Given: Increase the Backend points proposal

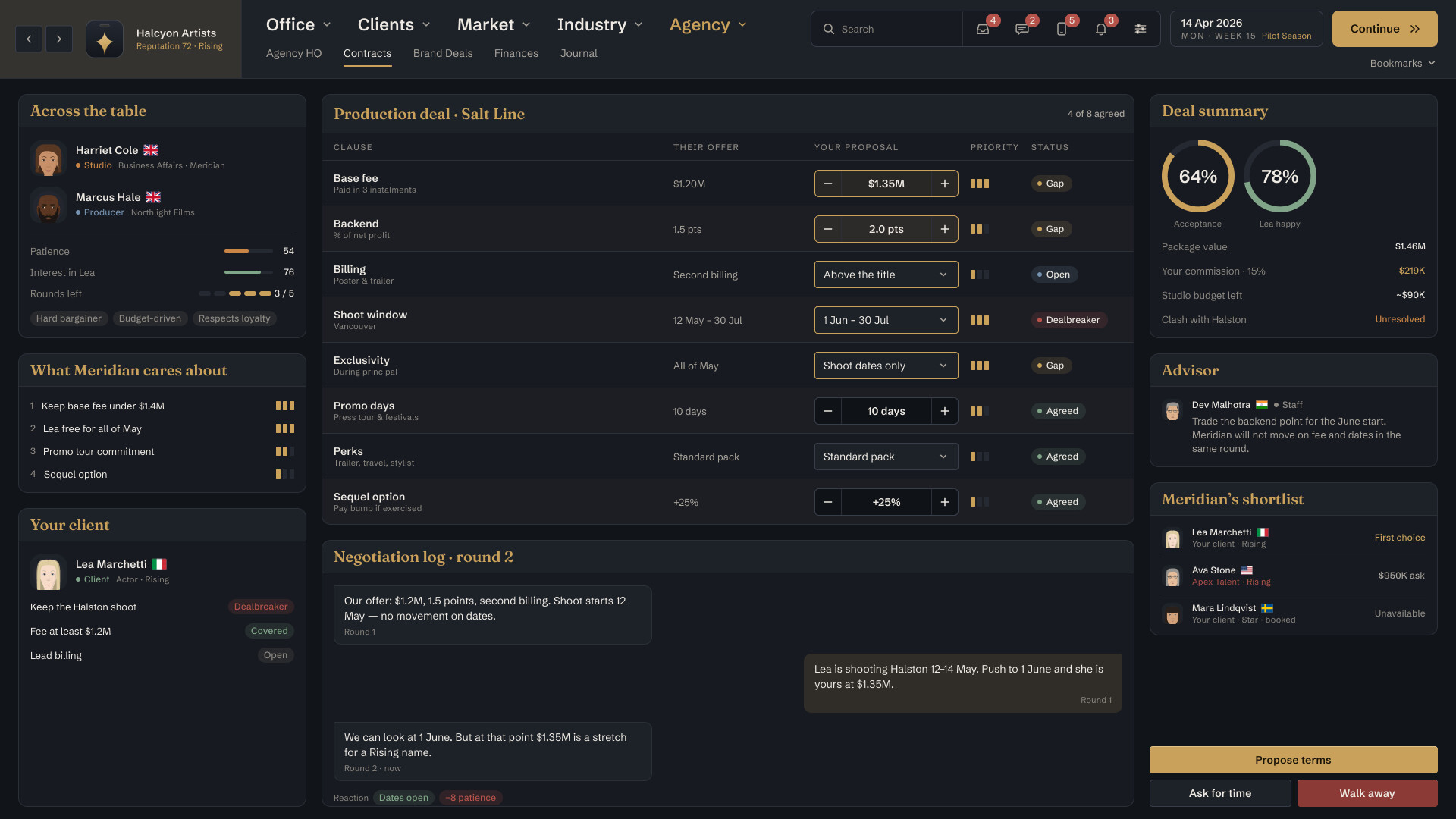Looking at the screenshot, I should [x=945, y=229].
